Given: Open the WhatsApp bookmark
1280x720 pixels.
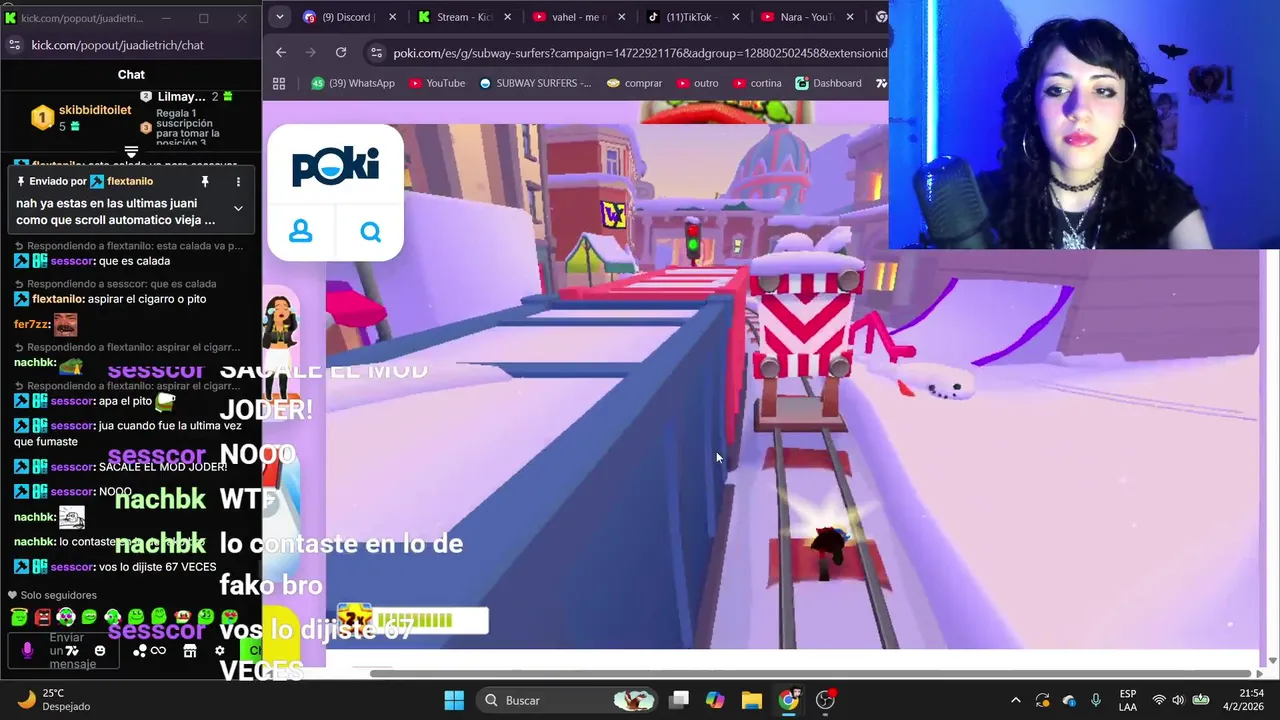Looking at the screenshot, I should coord(352,83).
